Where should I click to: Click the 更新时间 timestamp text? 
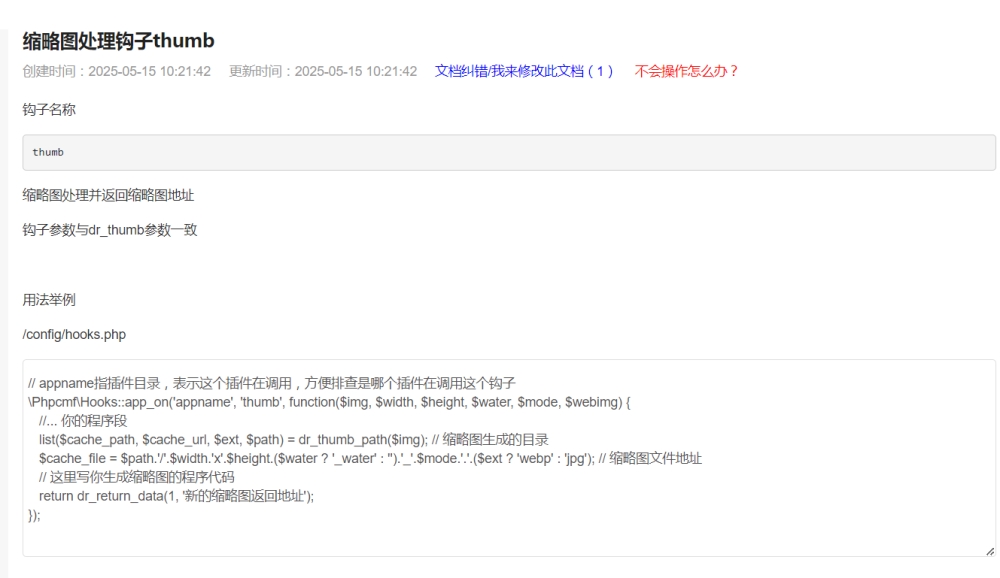tap(323, 72)
